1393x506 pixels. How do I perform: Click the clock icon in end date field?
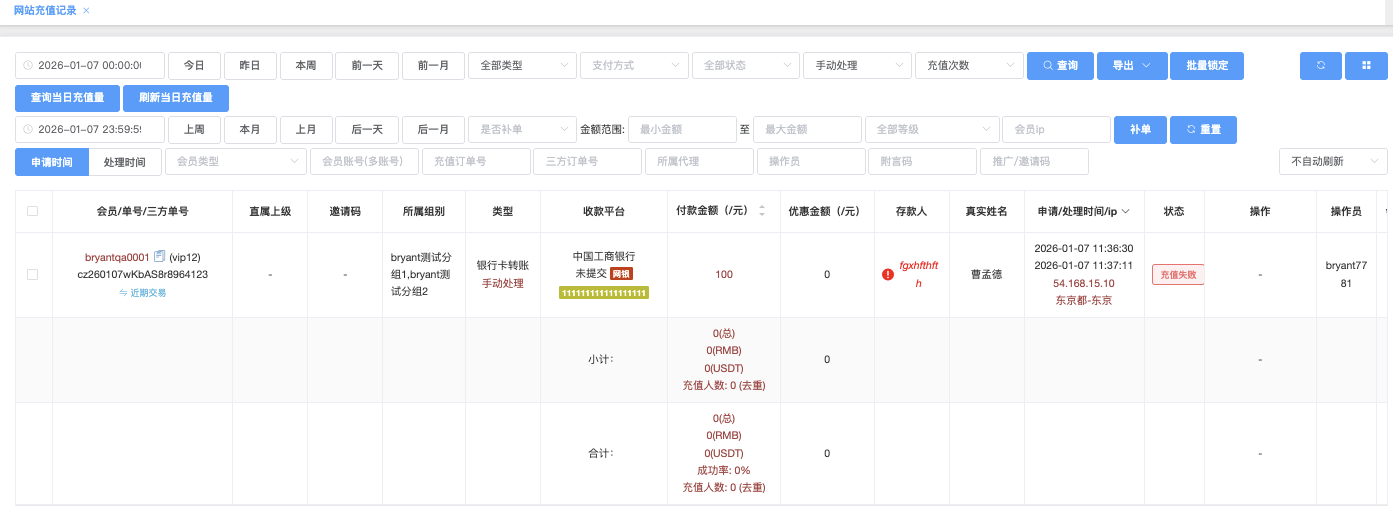28,130
